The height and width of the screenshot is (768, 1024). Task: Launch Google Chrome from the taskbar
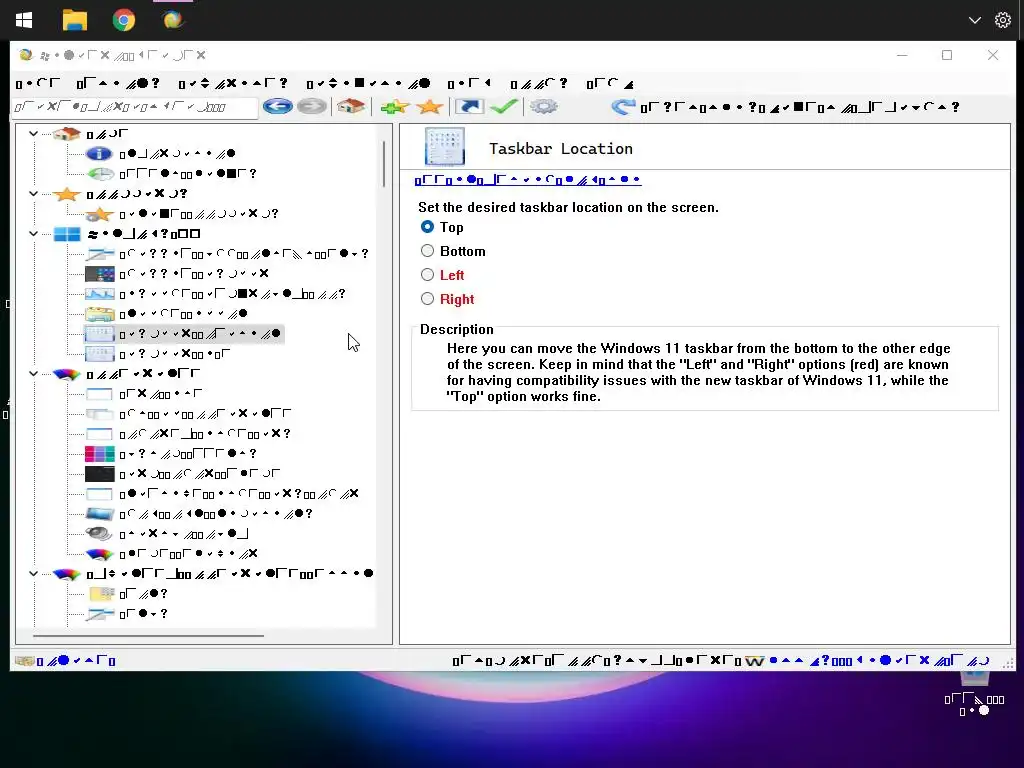point(123,20)
